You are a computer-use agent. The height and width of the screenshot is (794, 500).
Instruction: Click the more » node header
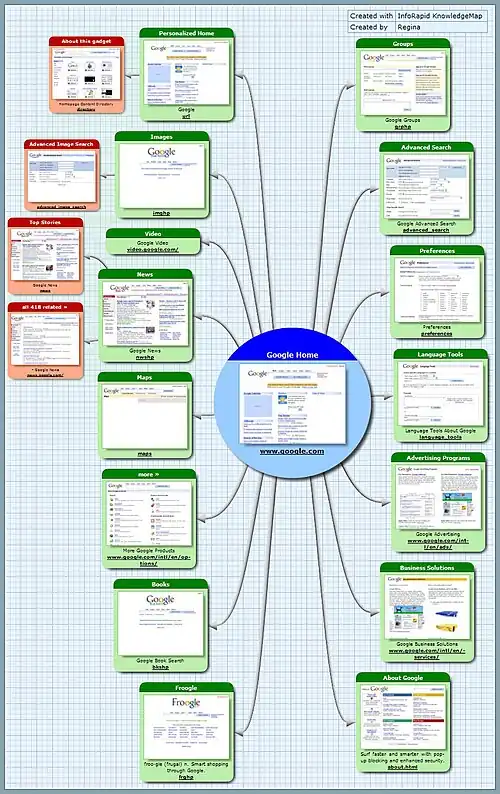(148, 474)
